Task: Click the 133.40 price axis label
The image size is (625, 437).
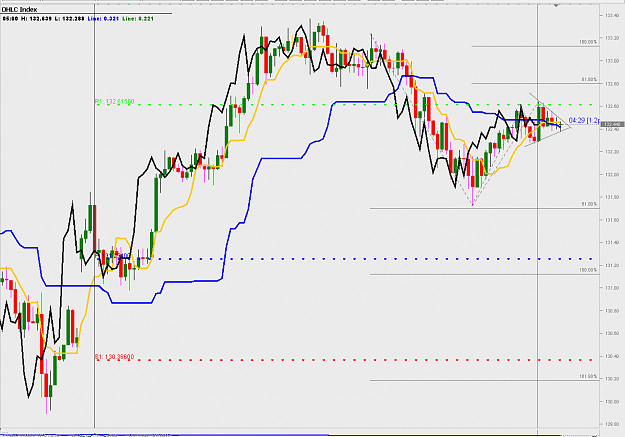Action: 612,16
